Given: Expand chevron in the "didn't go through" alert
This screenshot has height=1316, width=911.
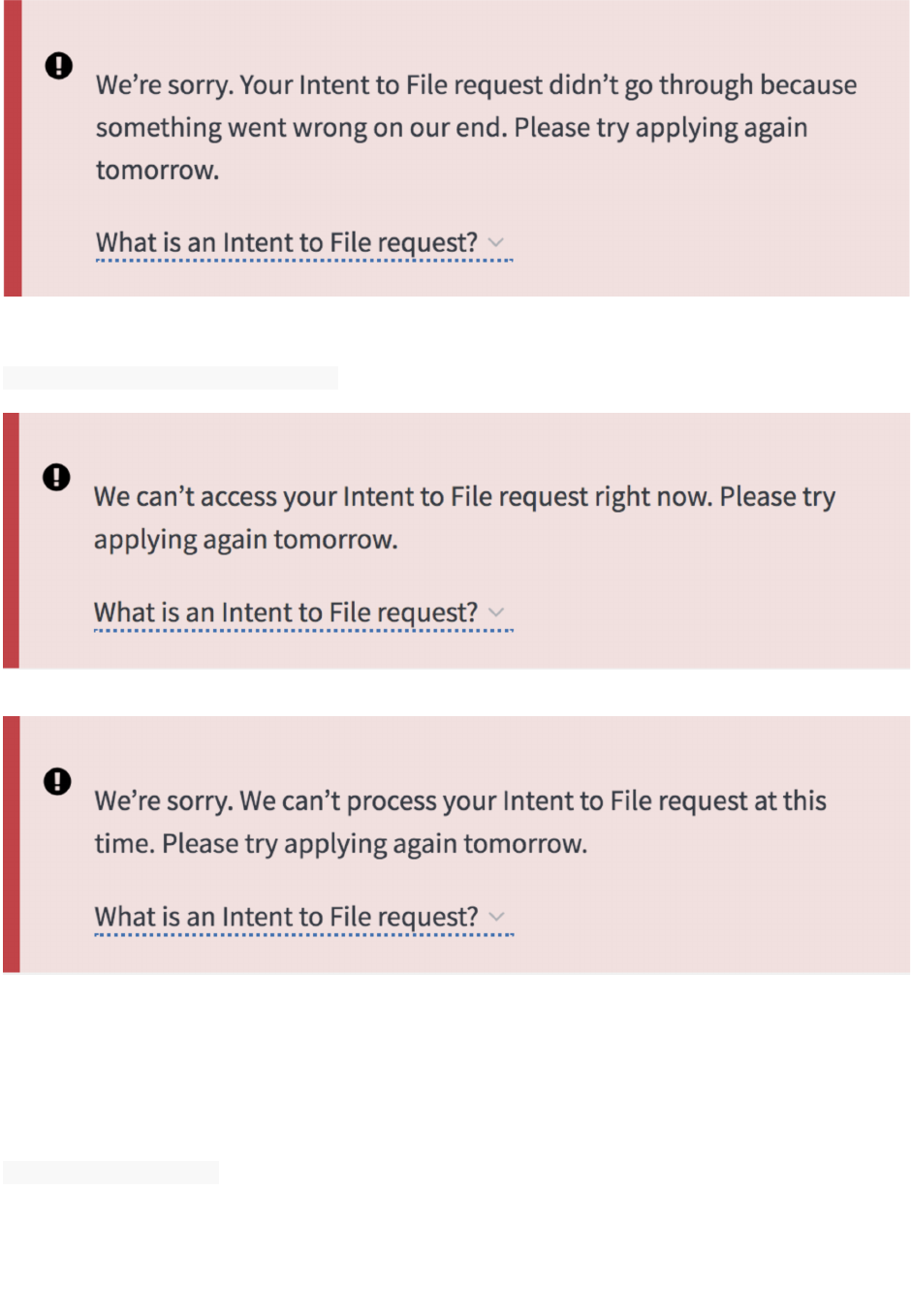Looking at the screenshot, I should (x=496, y=242).
